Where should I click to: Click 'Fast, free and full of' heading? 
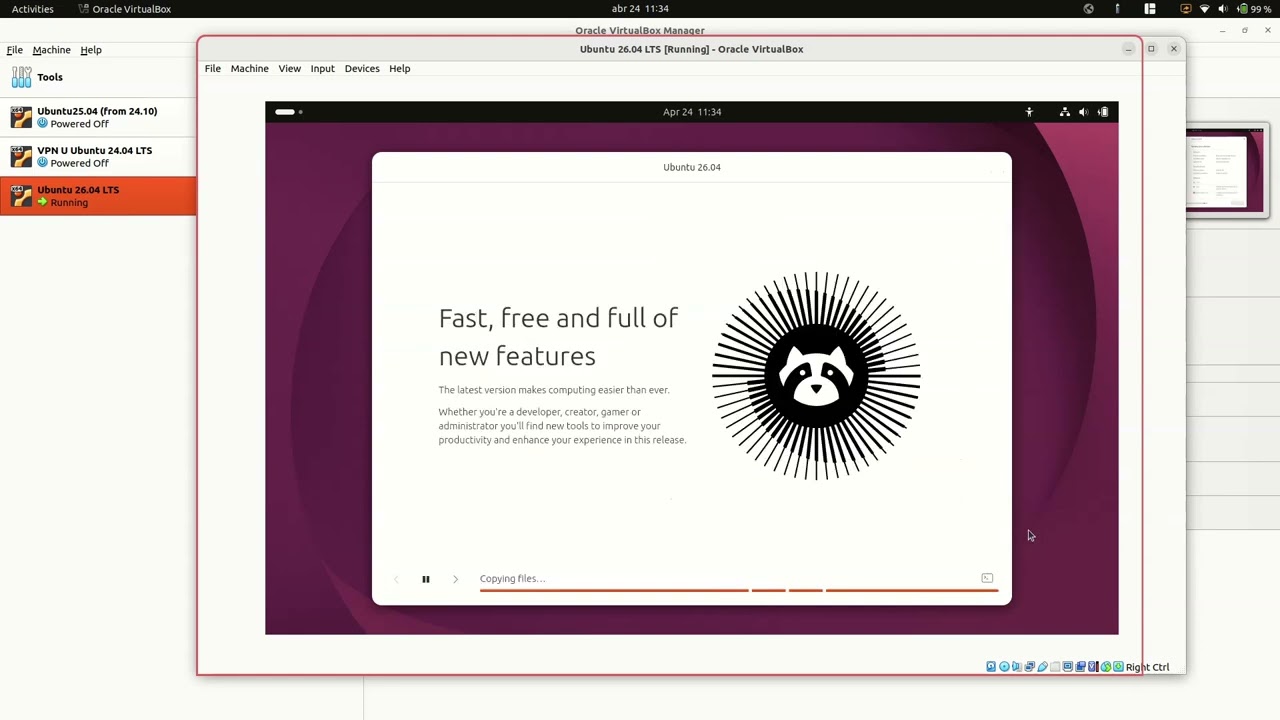(x=558, y=318)
